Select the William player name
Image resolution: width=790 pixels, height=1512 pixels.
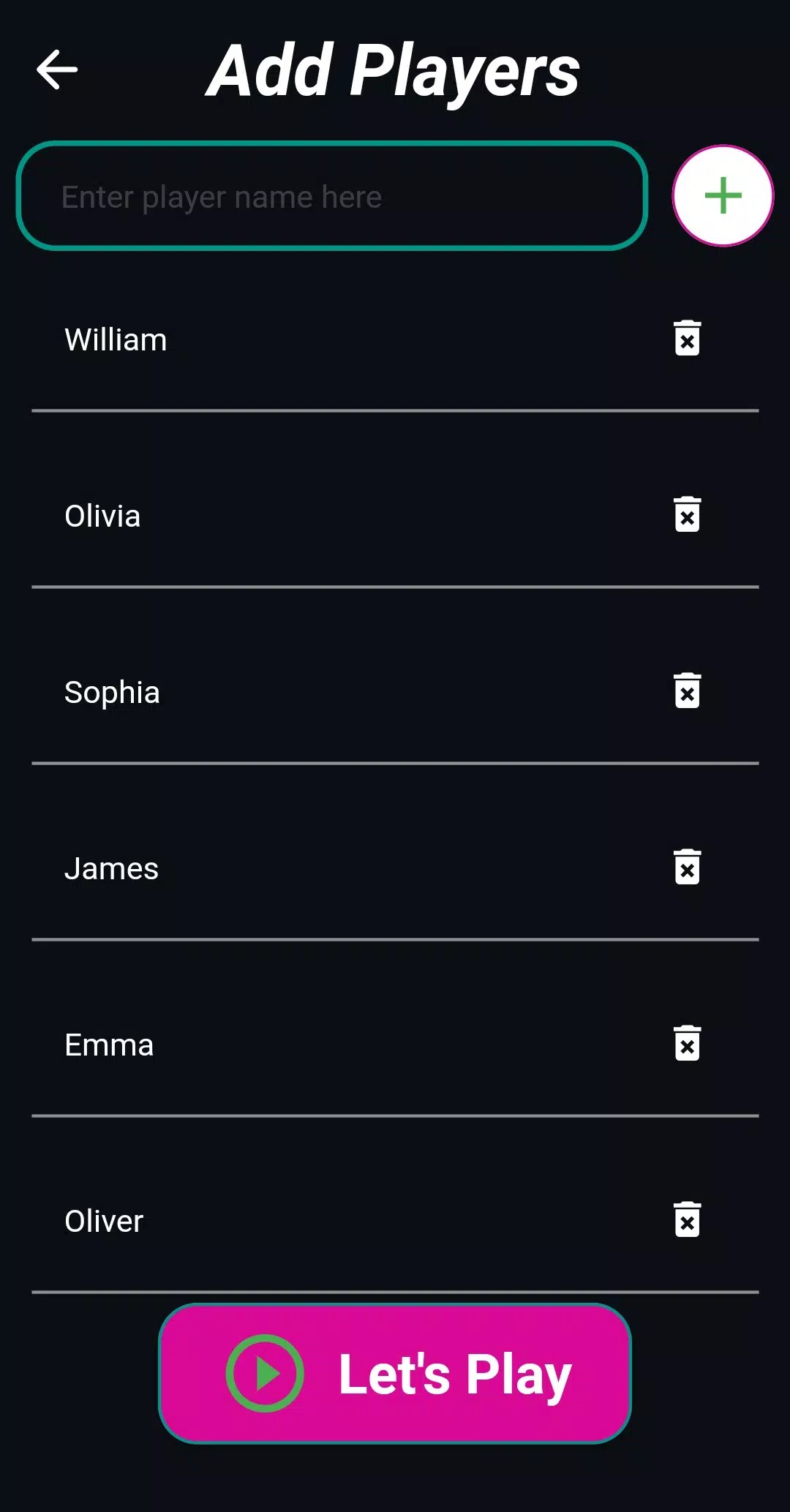tap(116, 340)
